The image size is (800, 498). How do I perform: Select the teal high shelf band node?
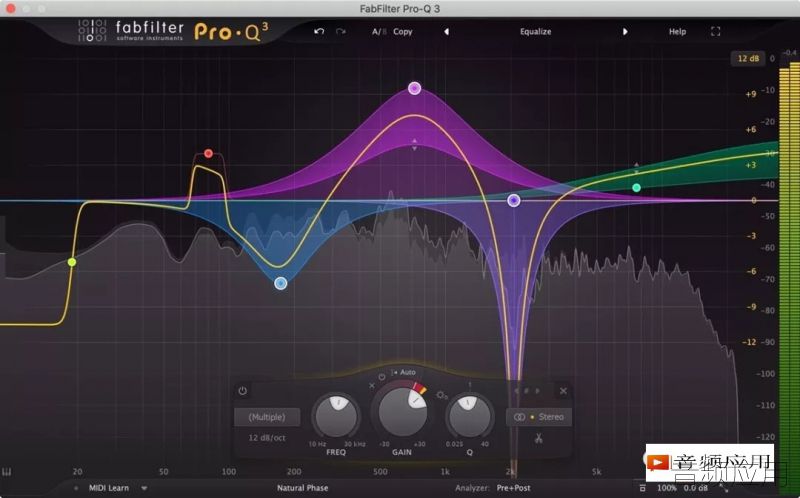636,188
